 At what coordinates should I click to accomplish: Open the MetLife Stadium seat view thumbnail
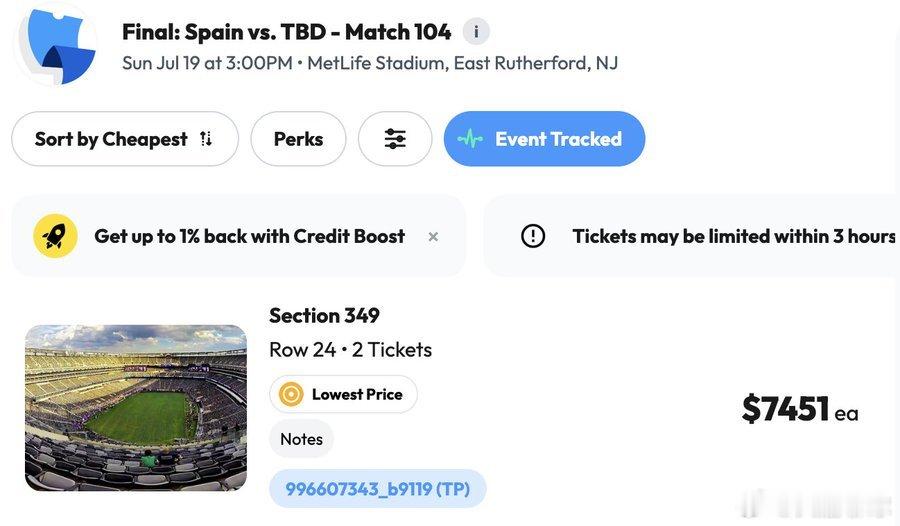pos(136,408)
